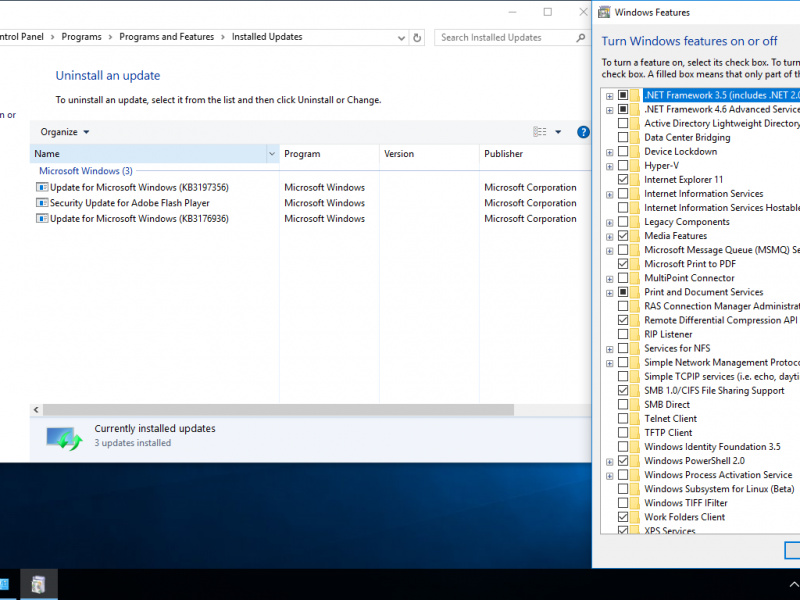Sort by the Program column header
The height and width of the screenshot is (600, 800).
pyautogui.click(x=329, y=154)
